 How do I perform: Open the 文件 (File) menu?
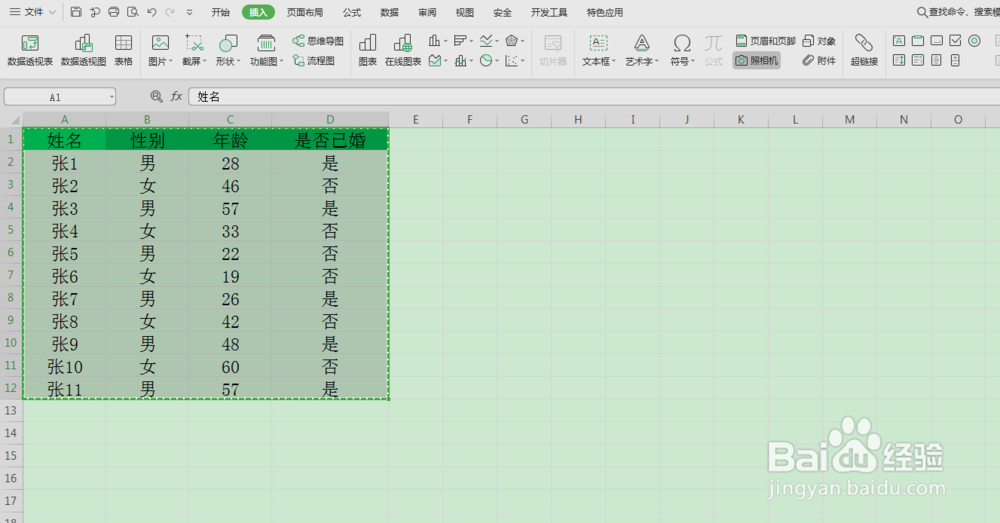point(33,12)
